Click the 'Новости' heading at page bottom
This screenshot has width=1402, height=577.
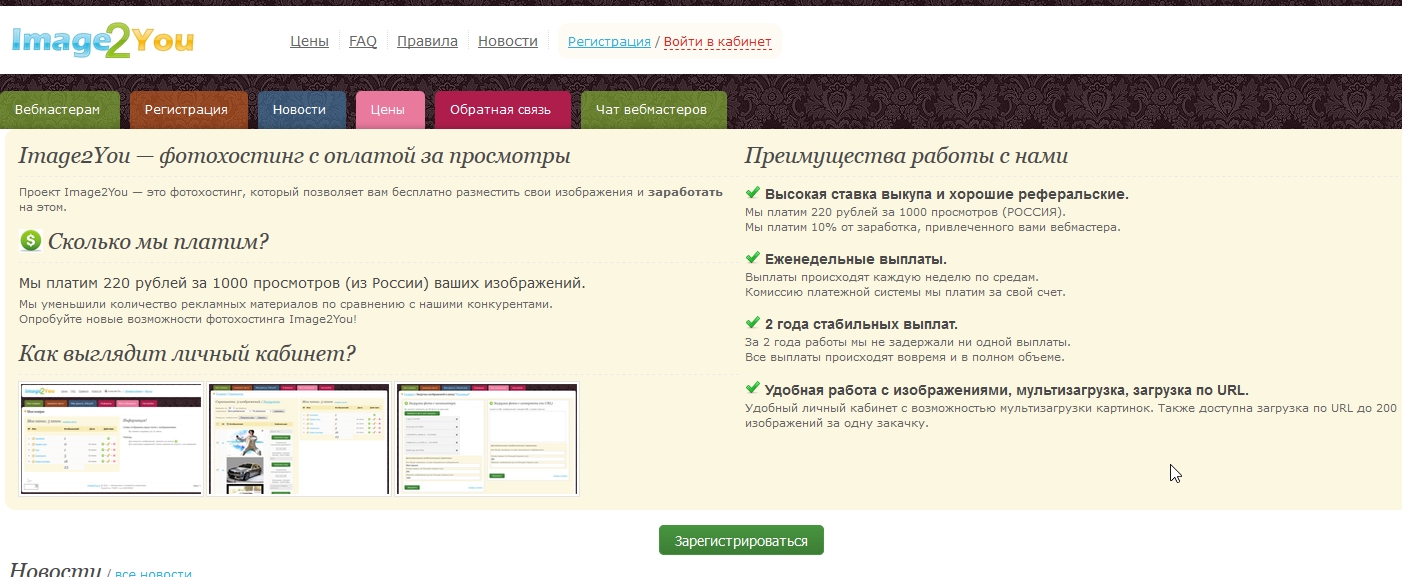click(x=55, y=571)
